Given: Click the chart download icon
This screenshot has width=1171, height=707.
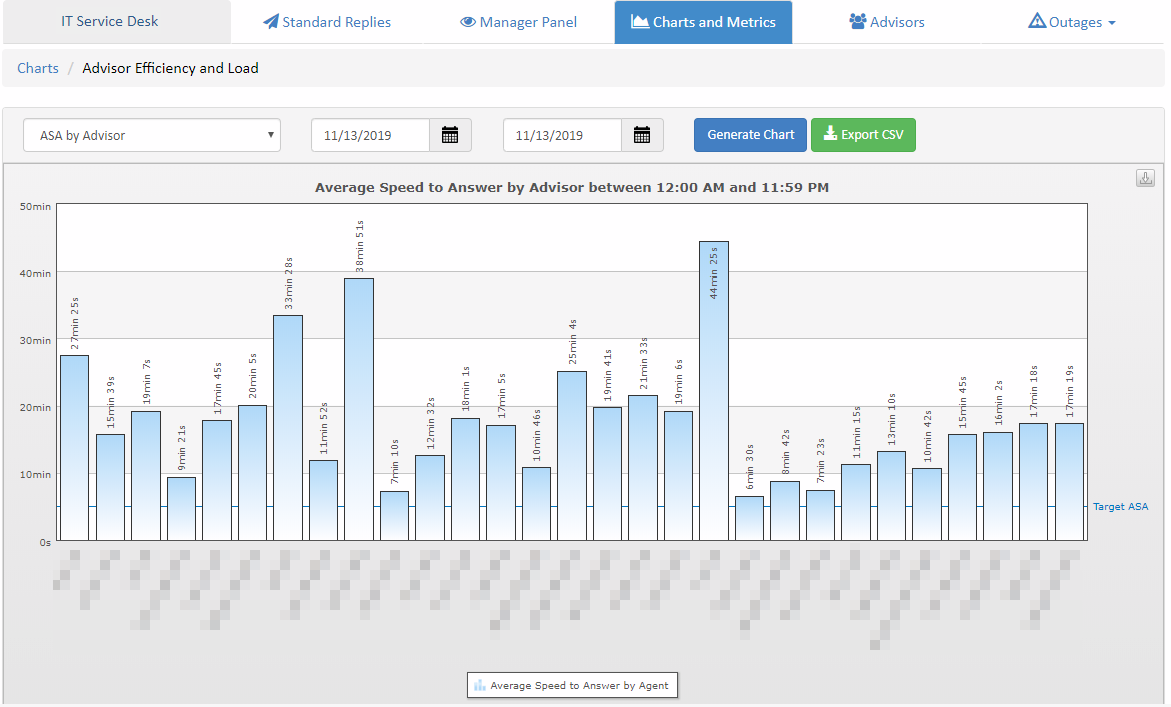Looking at the screenshot, I should coord(1145,178).
